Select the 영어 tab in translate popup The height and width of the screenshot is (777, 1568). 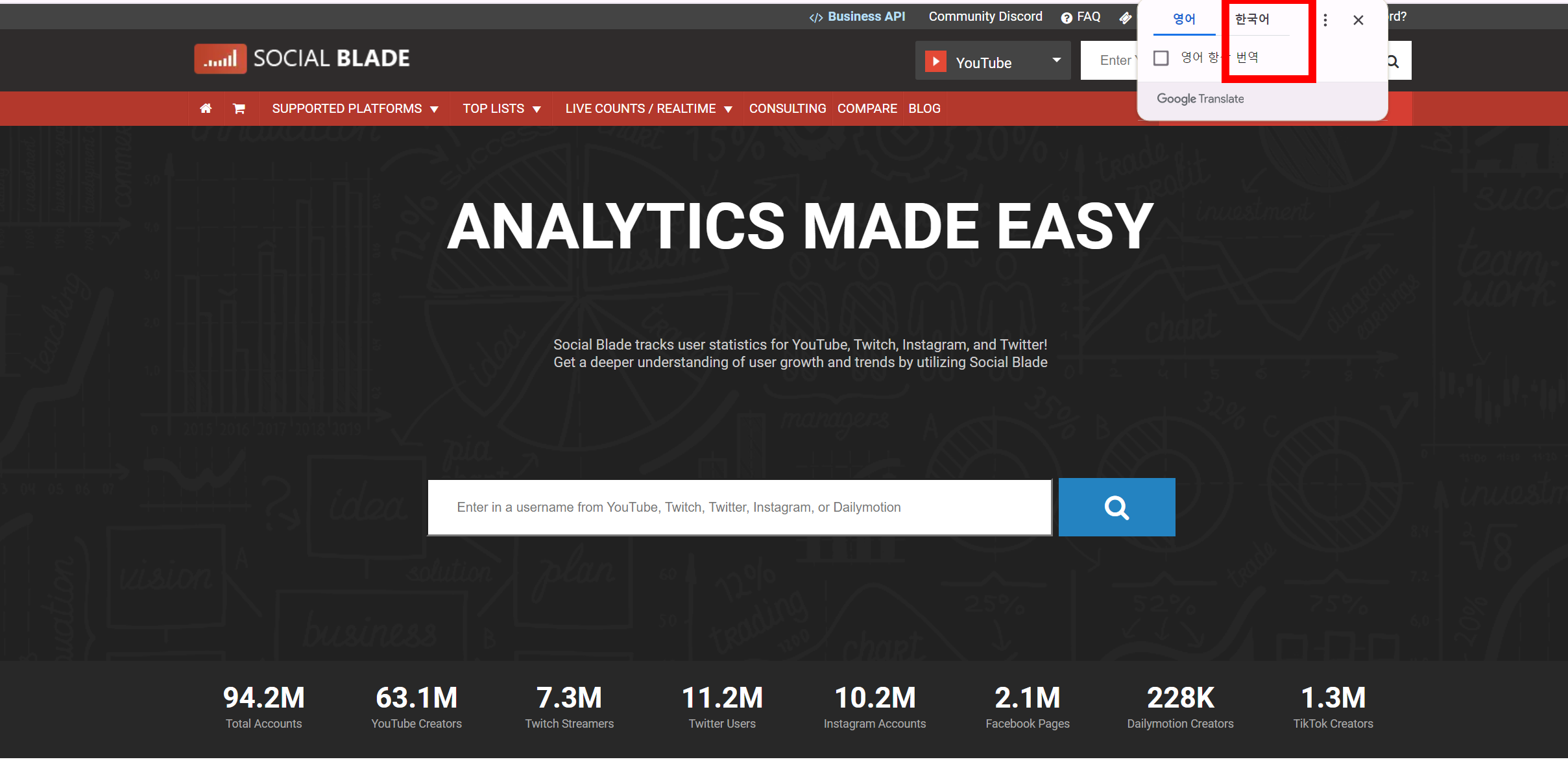point(1184,19)
